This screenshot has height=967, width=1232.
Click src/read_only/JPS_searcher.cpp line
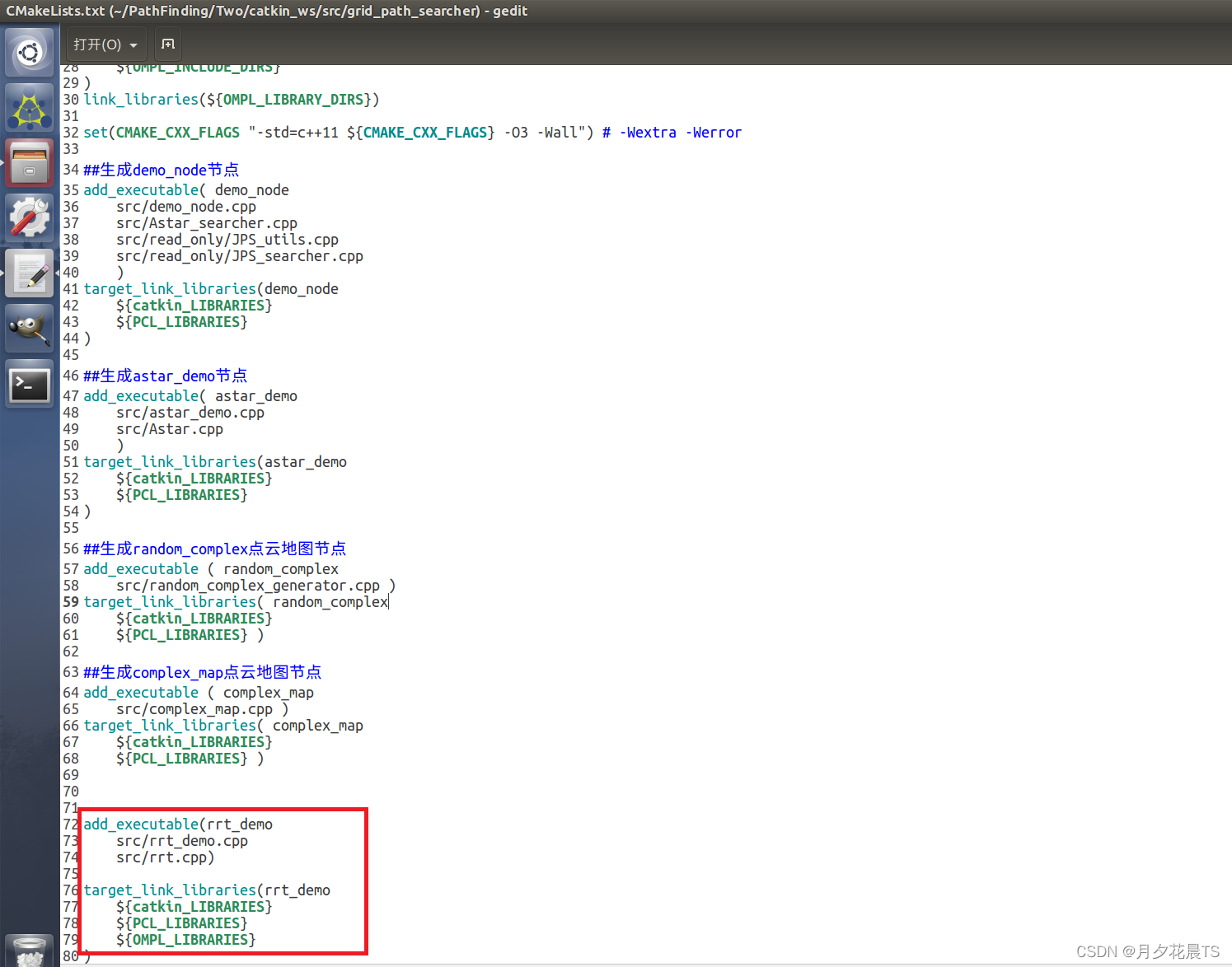(x=240, y=256)
